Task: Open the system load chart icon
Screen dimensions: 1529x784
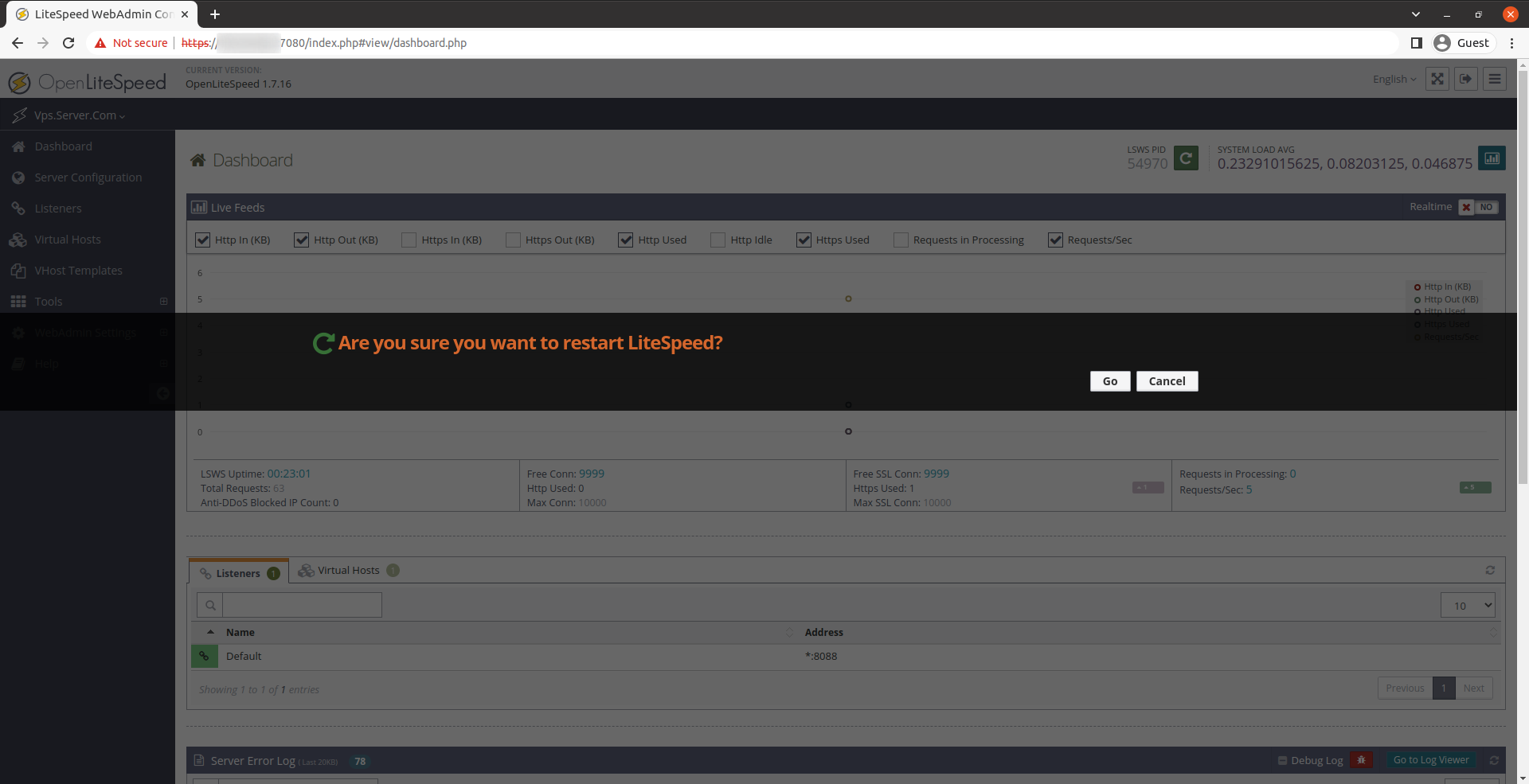Action: point(1492,158)
